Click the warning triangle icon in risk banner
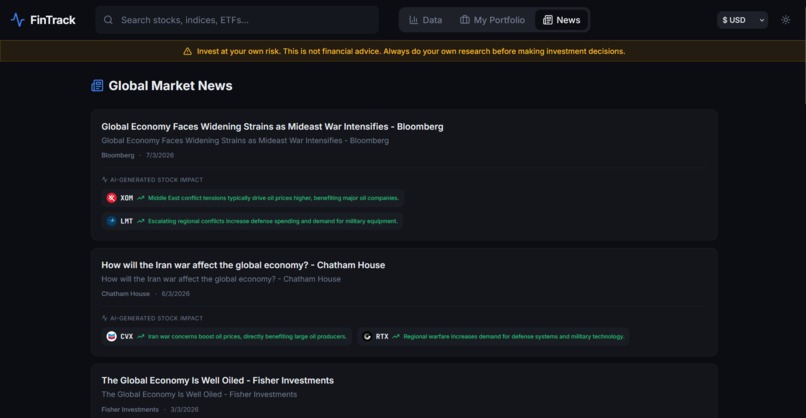The image size is (806, 418). coord(187,51)
